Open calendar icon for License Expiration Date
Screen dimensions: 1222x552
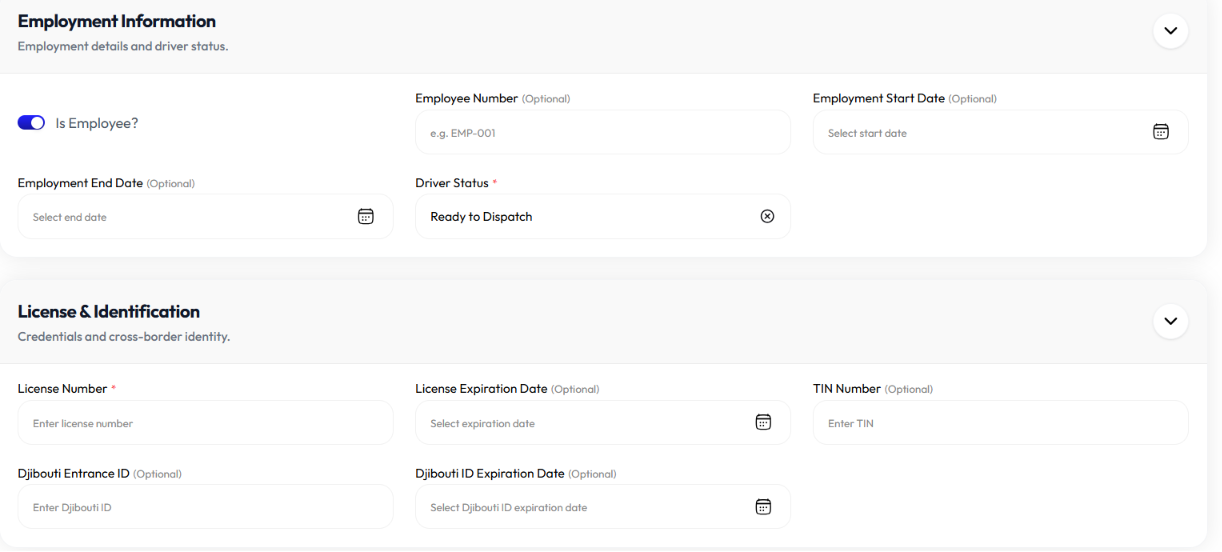pos(763,422)
